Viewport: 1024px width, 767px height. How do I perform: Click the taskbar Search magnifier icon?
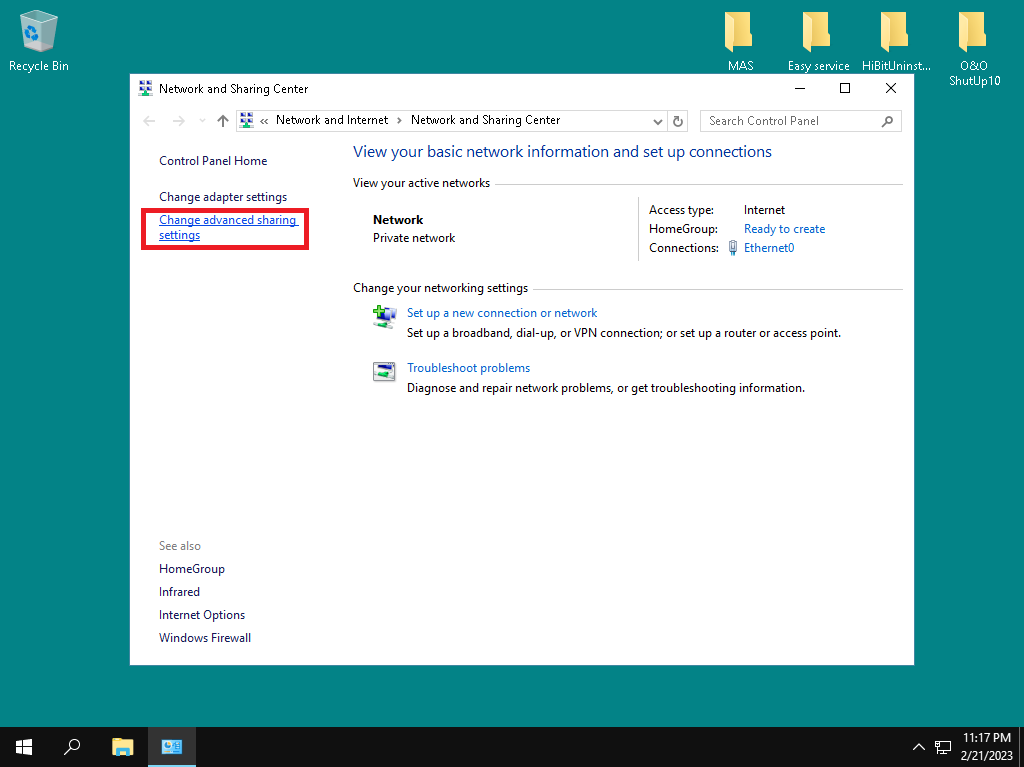[72, 746]
